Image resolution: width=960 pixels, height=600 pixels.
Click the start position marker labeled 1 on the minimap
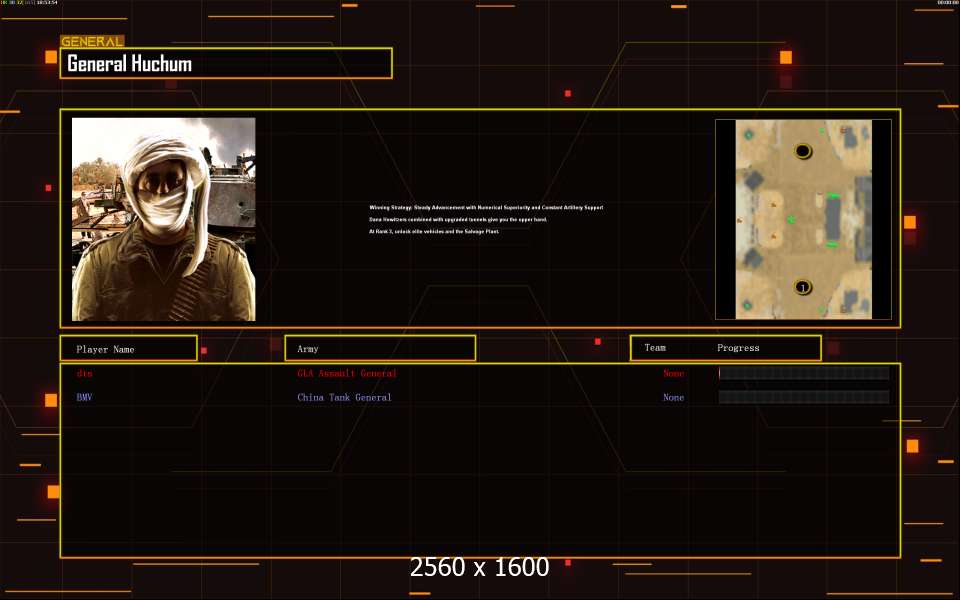tap(803, 287)
